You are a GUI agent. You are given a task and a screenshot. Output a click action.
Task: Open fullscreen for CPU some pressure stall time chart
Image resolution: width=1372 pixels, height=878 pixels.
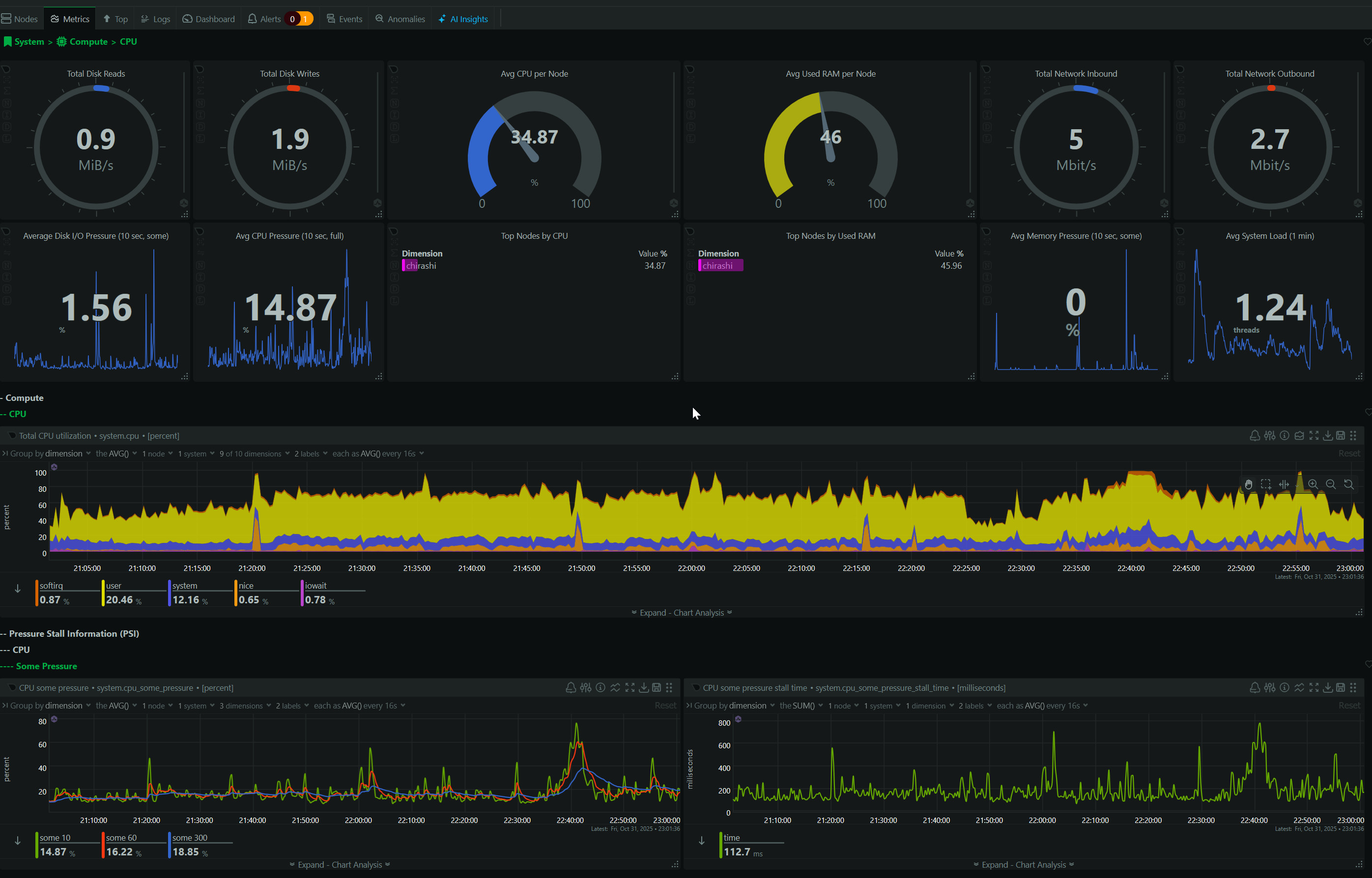point(1314,687)
